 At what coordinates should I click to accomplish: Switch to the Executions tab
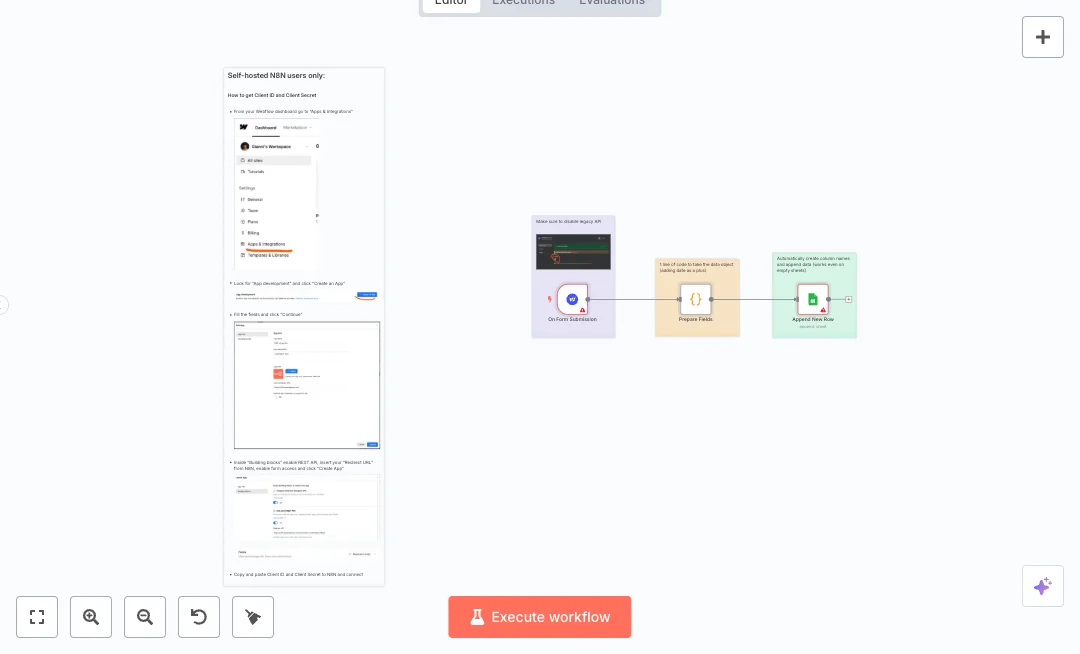pos(523,3)
